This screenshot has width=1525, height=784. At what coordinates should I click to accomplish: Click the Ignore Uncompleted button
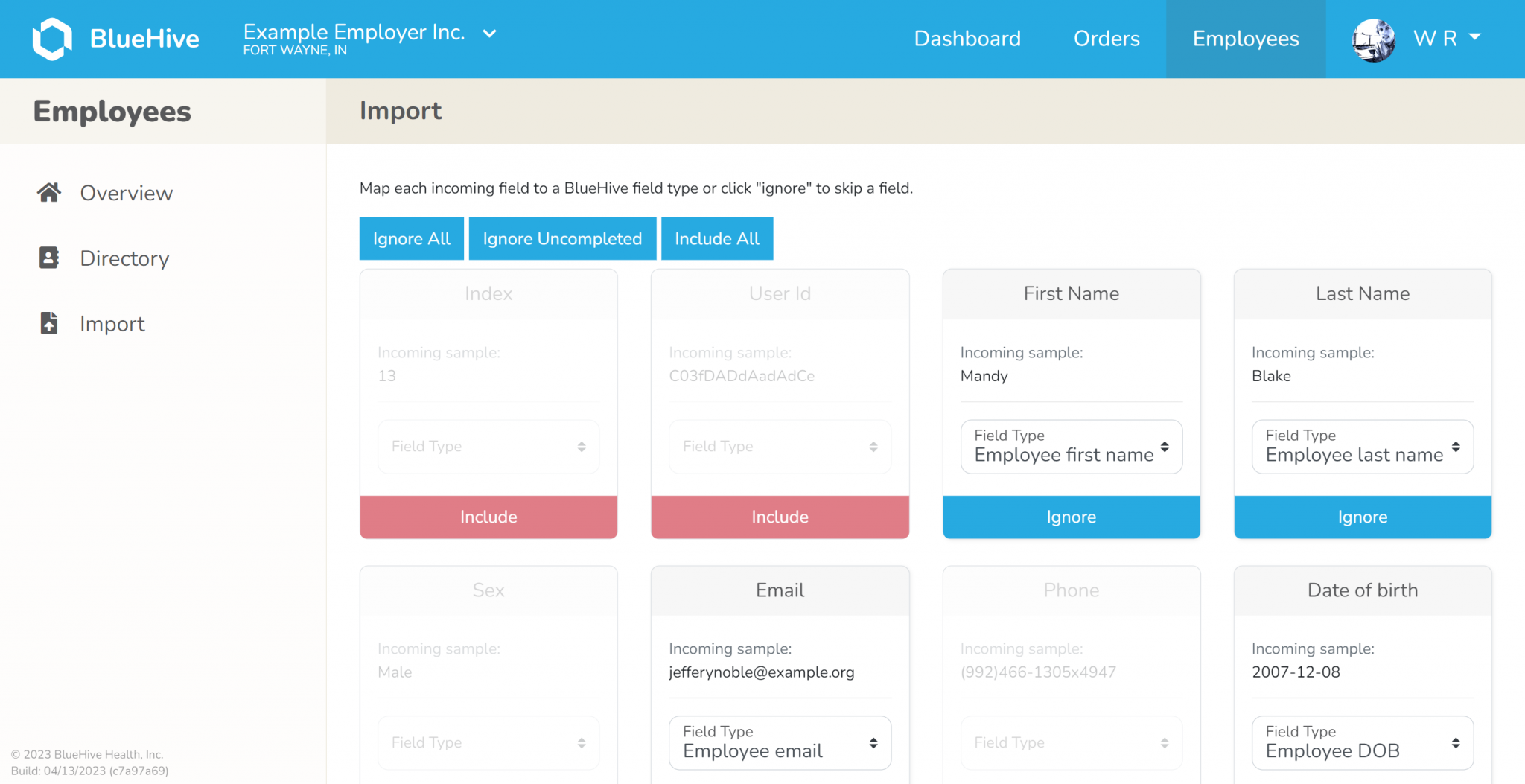pyautogui.click(x=562, y=239)
